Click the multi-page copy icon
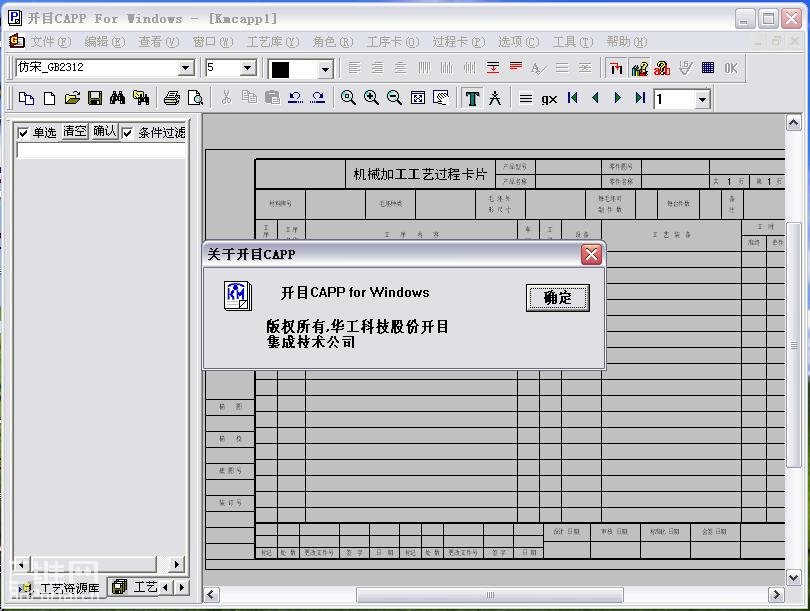The width and height of the screenshot is (810, 611). tap(26, 98)
